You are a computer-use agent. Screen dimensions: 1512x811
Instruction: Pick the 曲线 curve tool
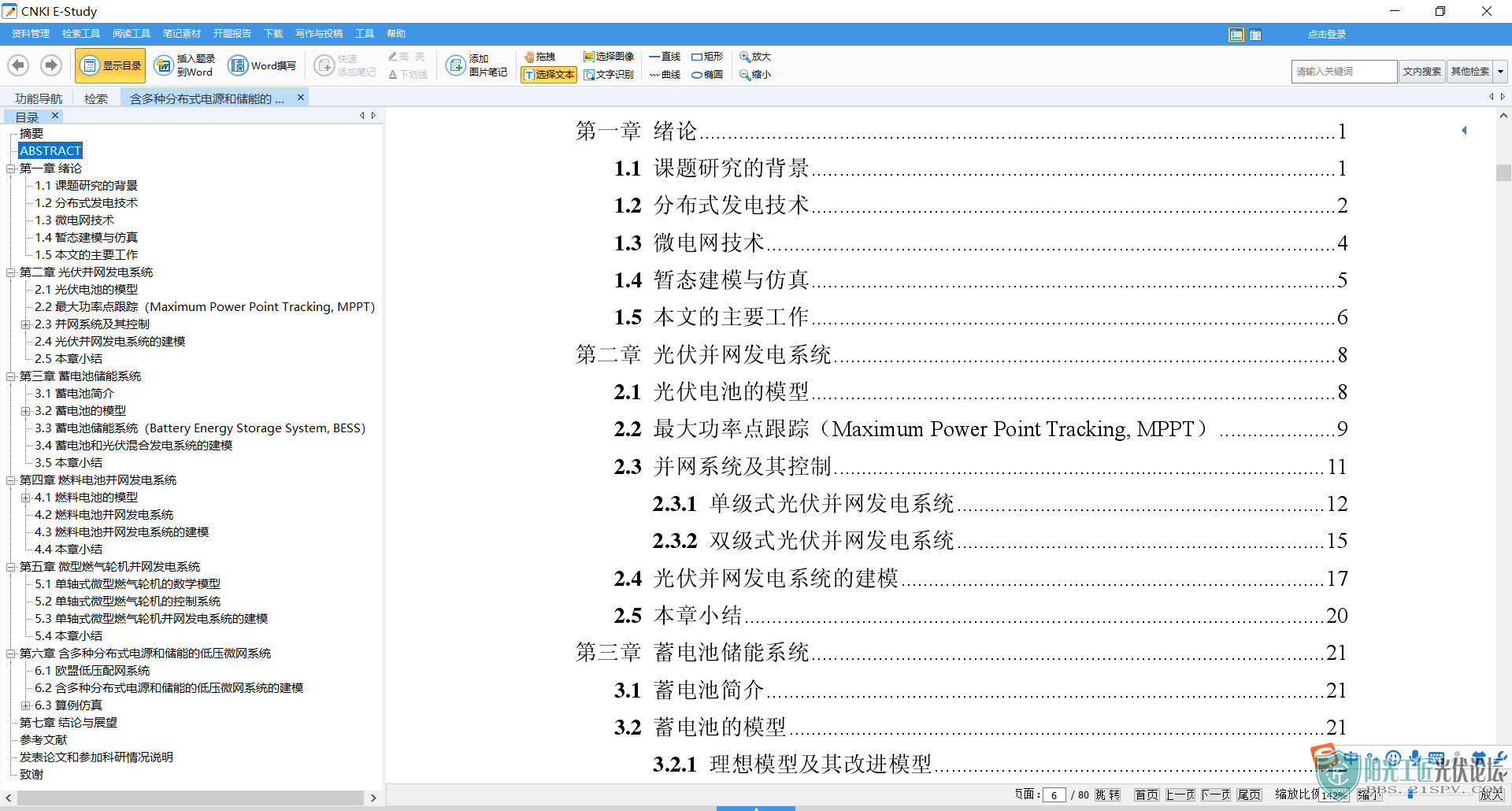pos(665,75)
